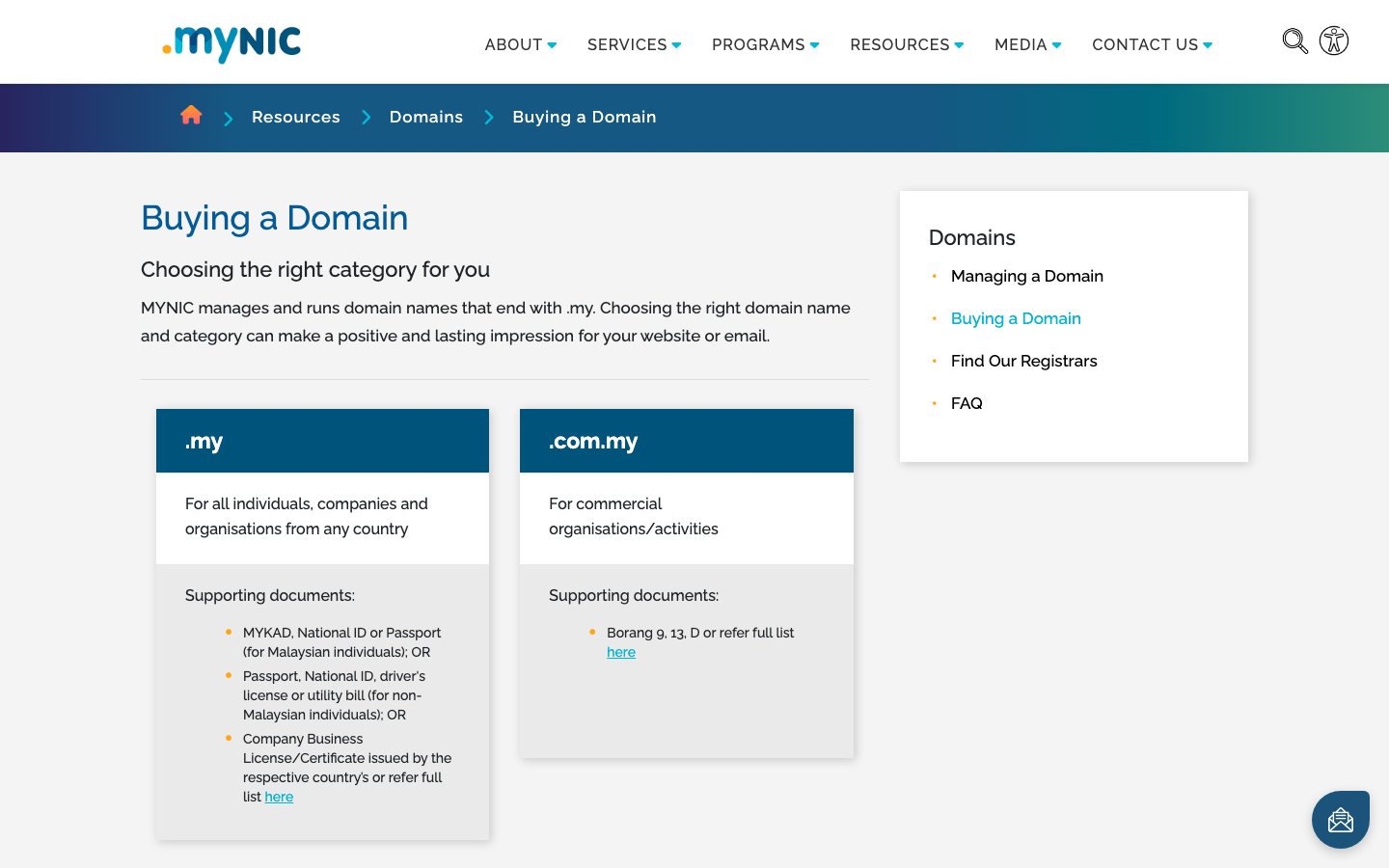Select Buying a Domain breadcrumb
This screenshot has width=1389, height=868.
click(585, 117)
